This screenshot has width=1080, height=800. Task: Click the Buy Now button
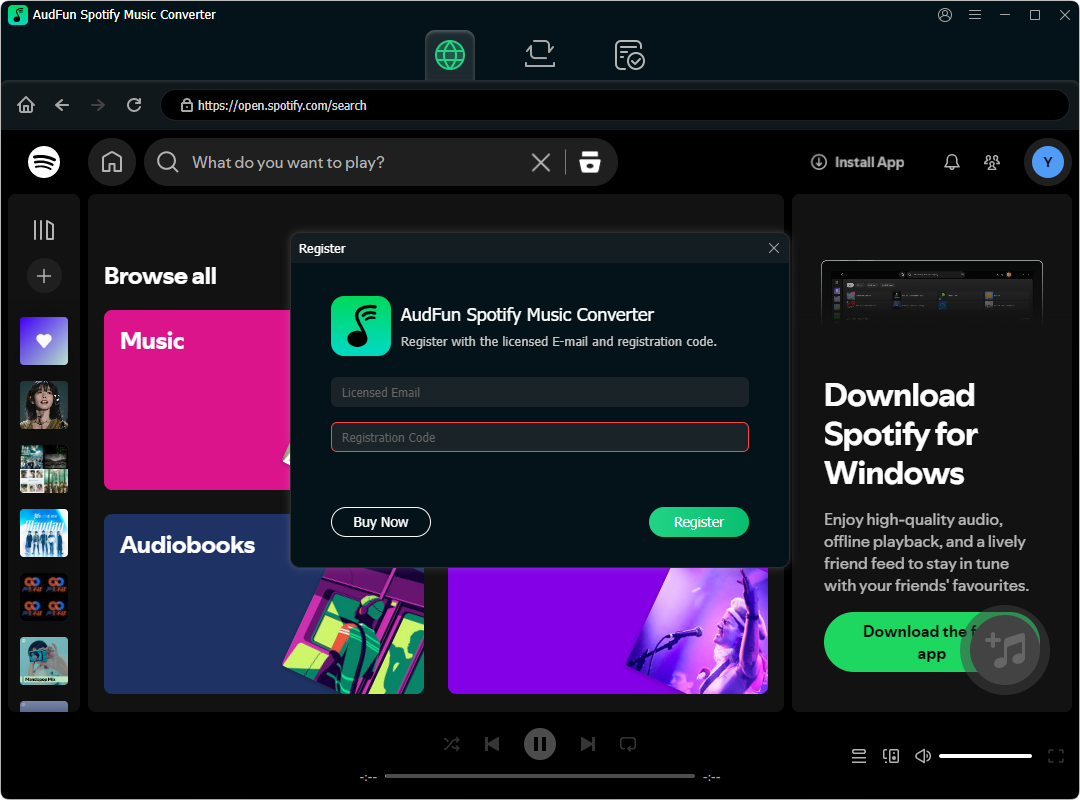(x=381, y=522)
